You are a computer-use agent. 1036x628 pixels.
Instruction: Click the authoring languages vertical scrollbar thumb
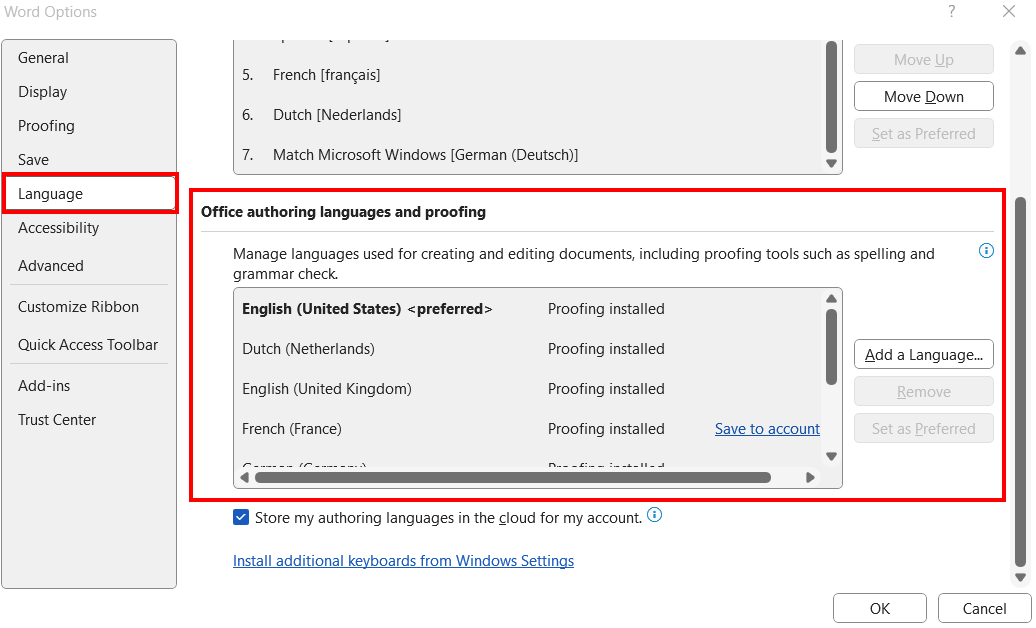pos(832,347)
